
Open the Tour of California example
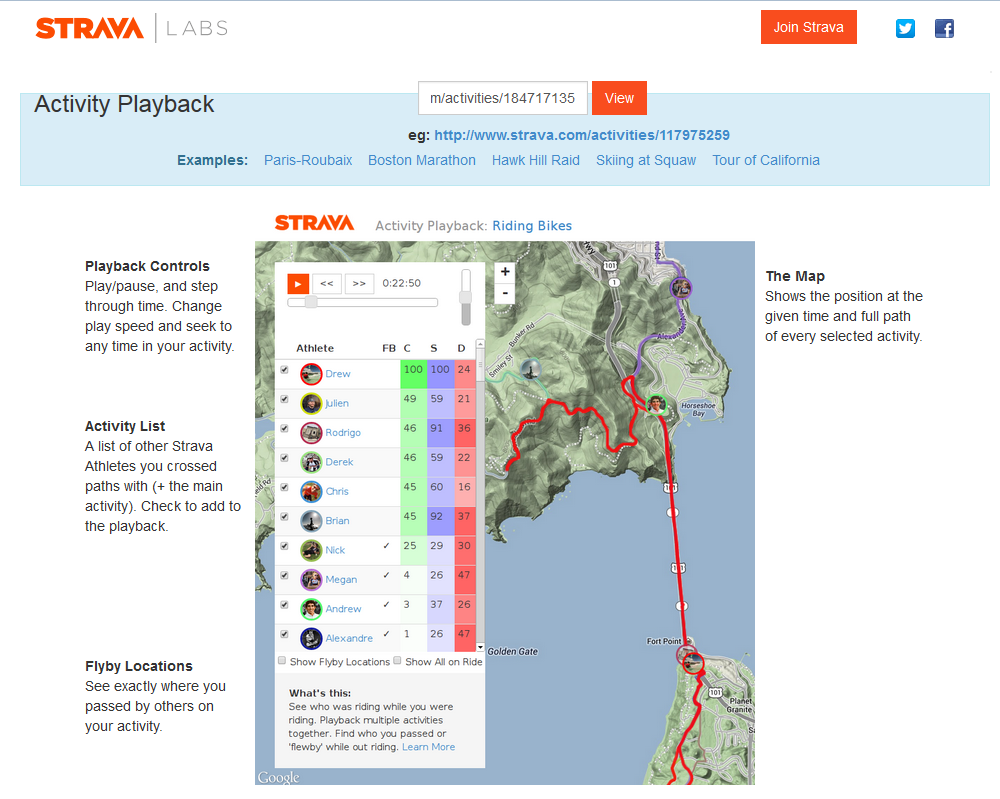[x=766, y=161]
